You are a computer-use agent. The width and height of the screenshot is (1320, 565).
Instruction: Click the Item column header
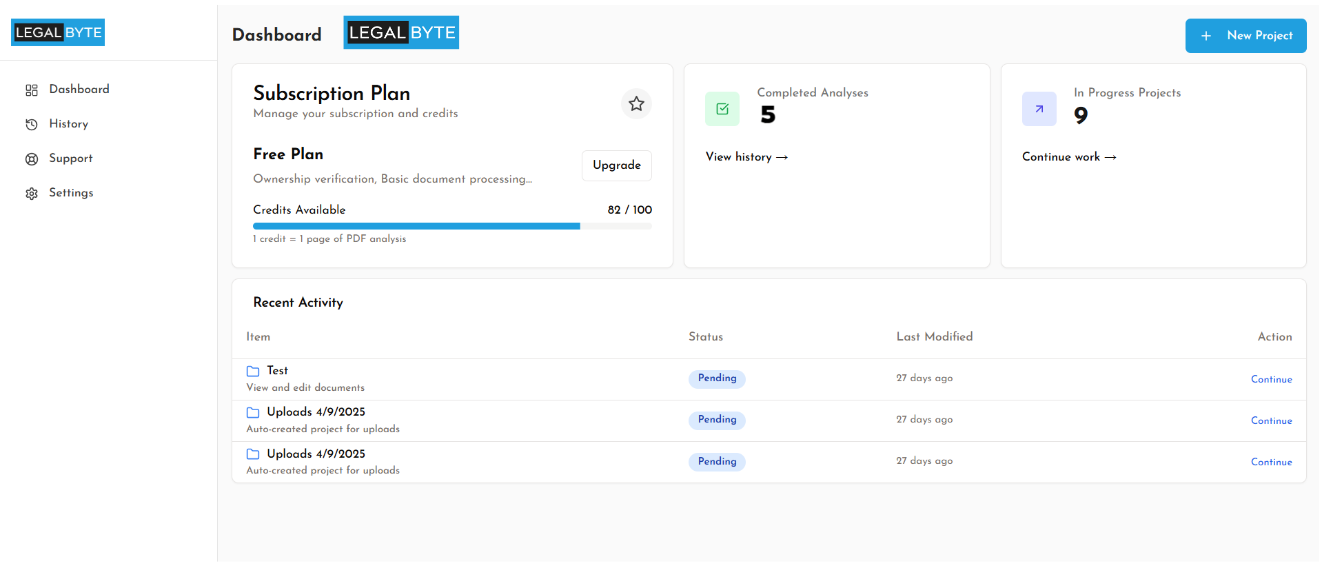click(x=258, y=337)
